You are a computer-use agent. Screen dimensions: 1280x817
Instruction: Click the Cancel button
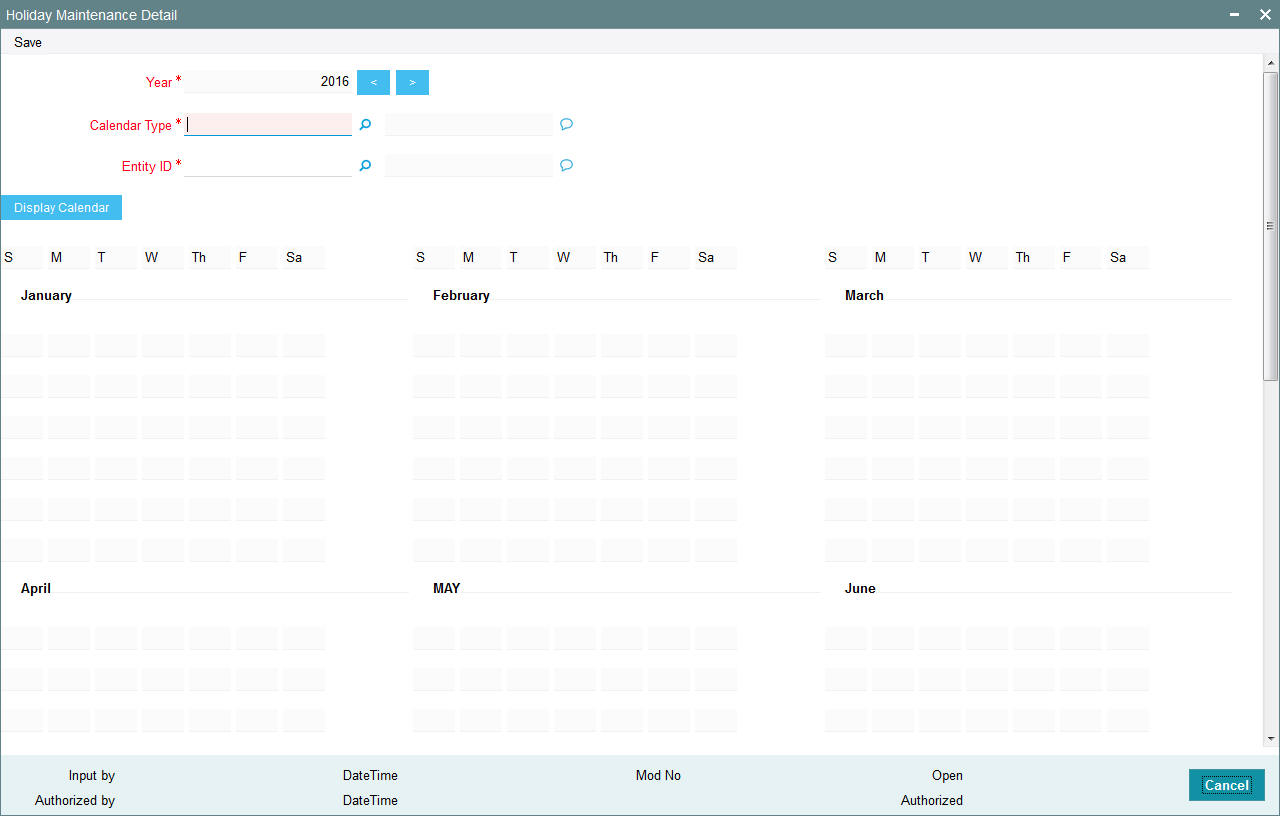coord(1226,785)
